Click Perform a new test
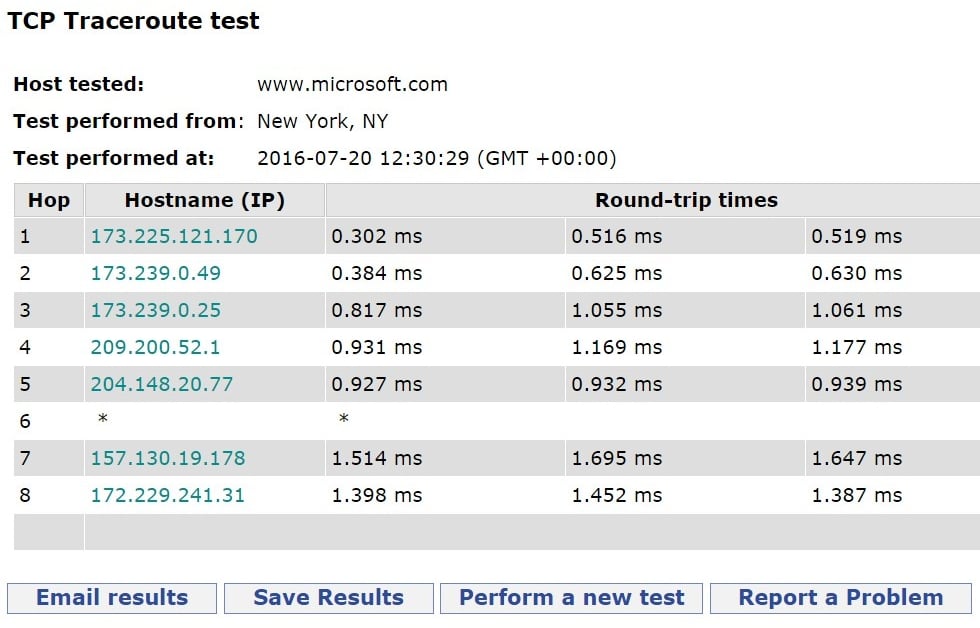Image resolution: width=980 pixels, height=628 pixels. coord(570,597)
